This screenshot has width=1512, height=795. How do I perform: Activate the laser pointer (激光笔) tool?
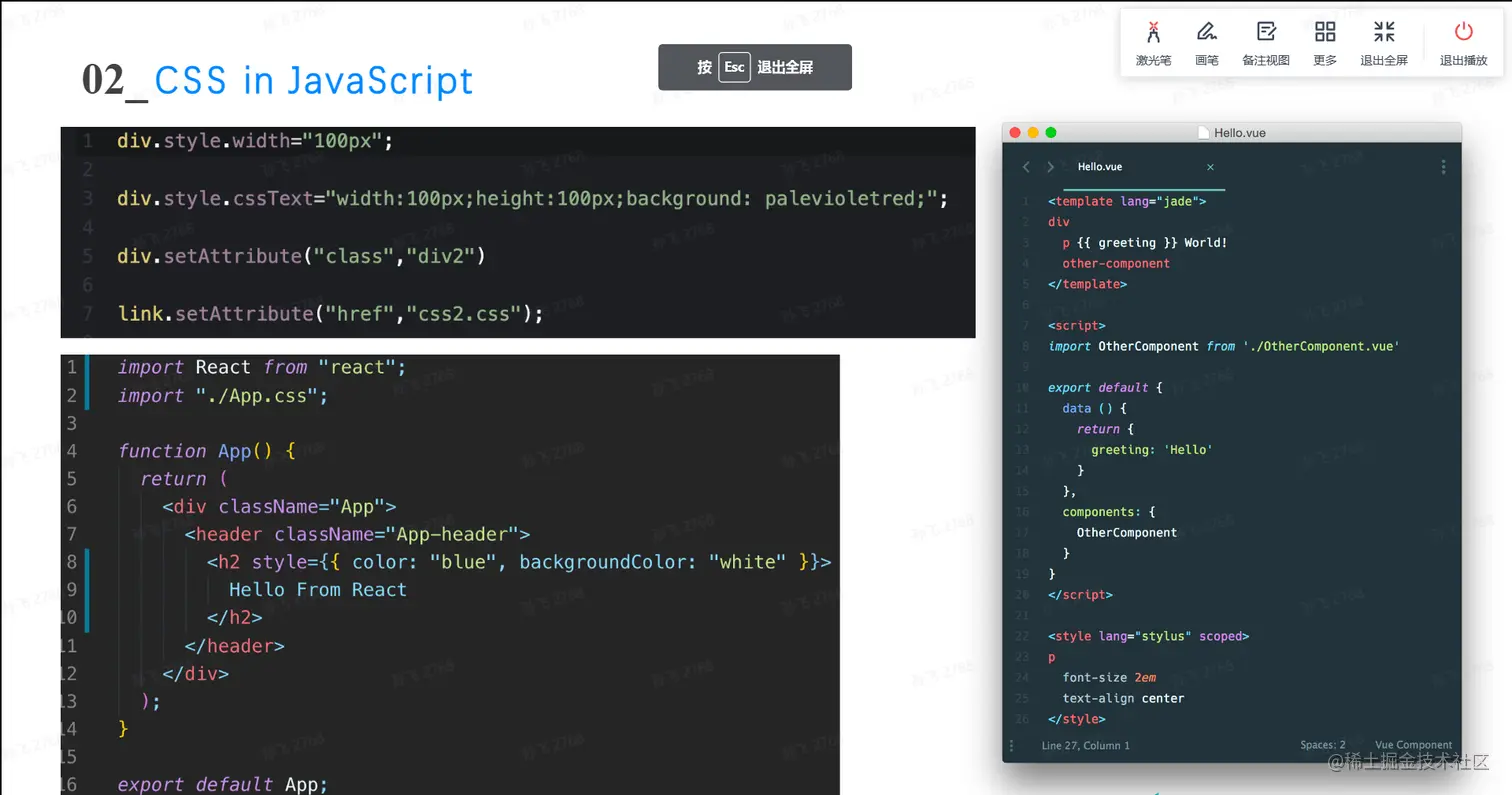pos(1153,43)
